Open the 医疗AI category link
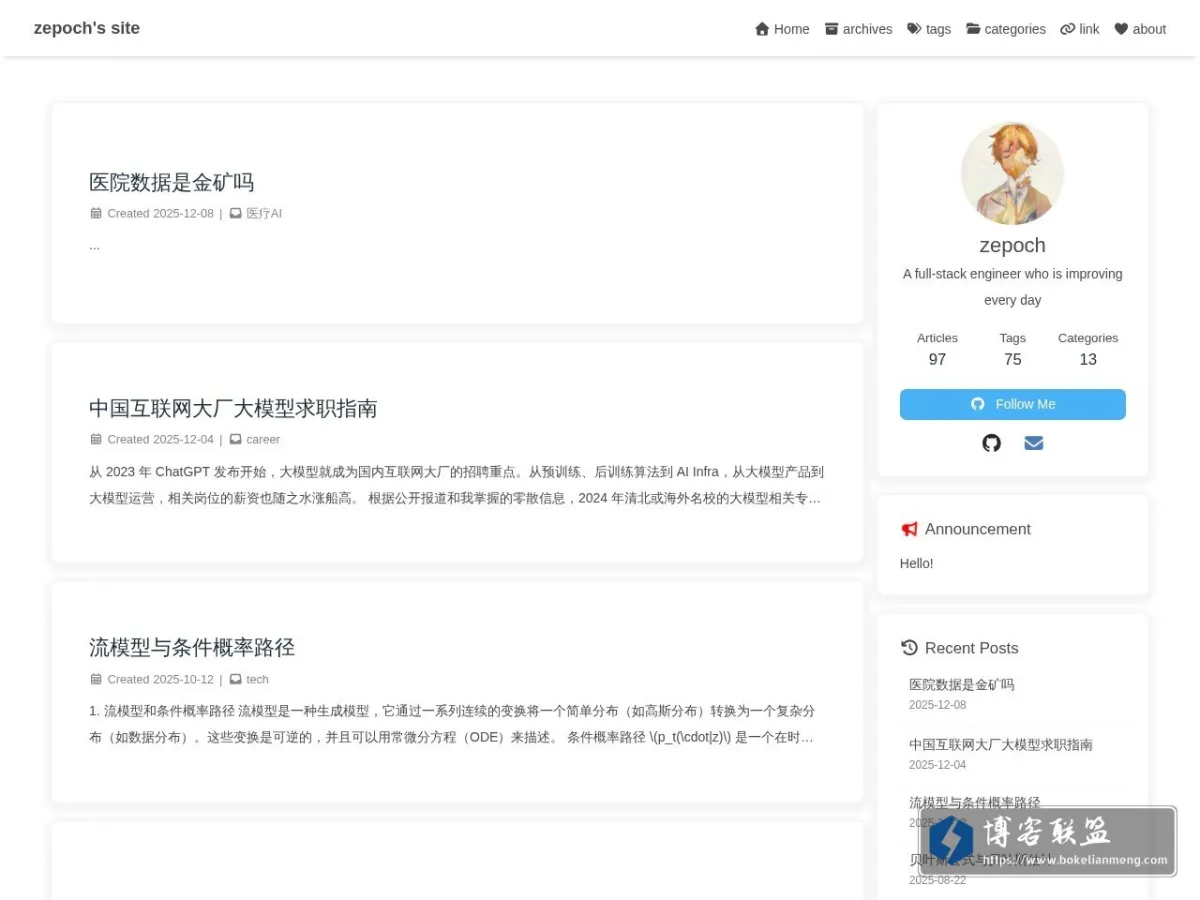Viewport: 1200px width, 900px height. coord(264,213)
